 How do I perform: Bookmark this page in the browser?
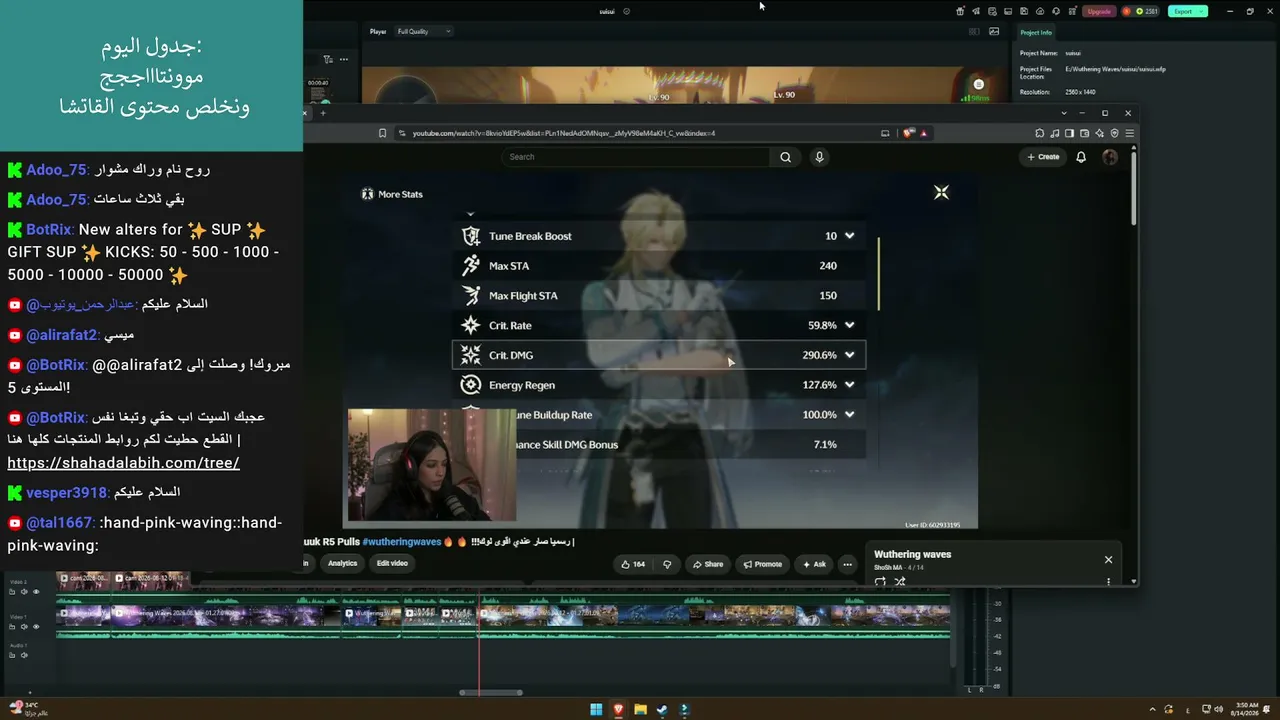(382, 133)
